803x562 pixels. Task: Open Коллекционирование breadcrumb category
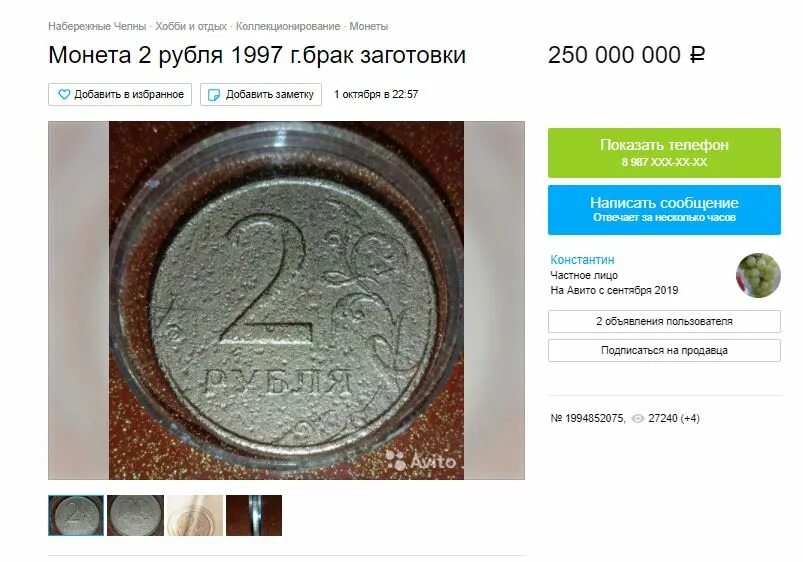coord(288,26)
